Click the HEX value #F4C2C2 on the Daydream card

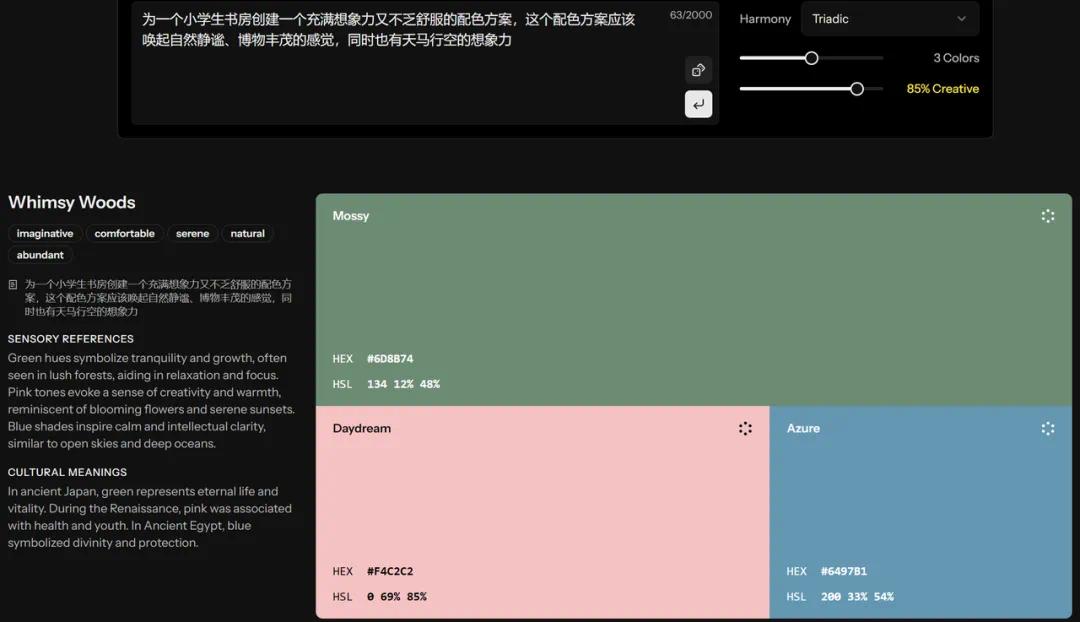tap(392, 571)
